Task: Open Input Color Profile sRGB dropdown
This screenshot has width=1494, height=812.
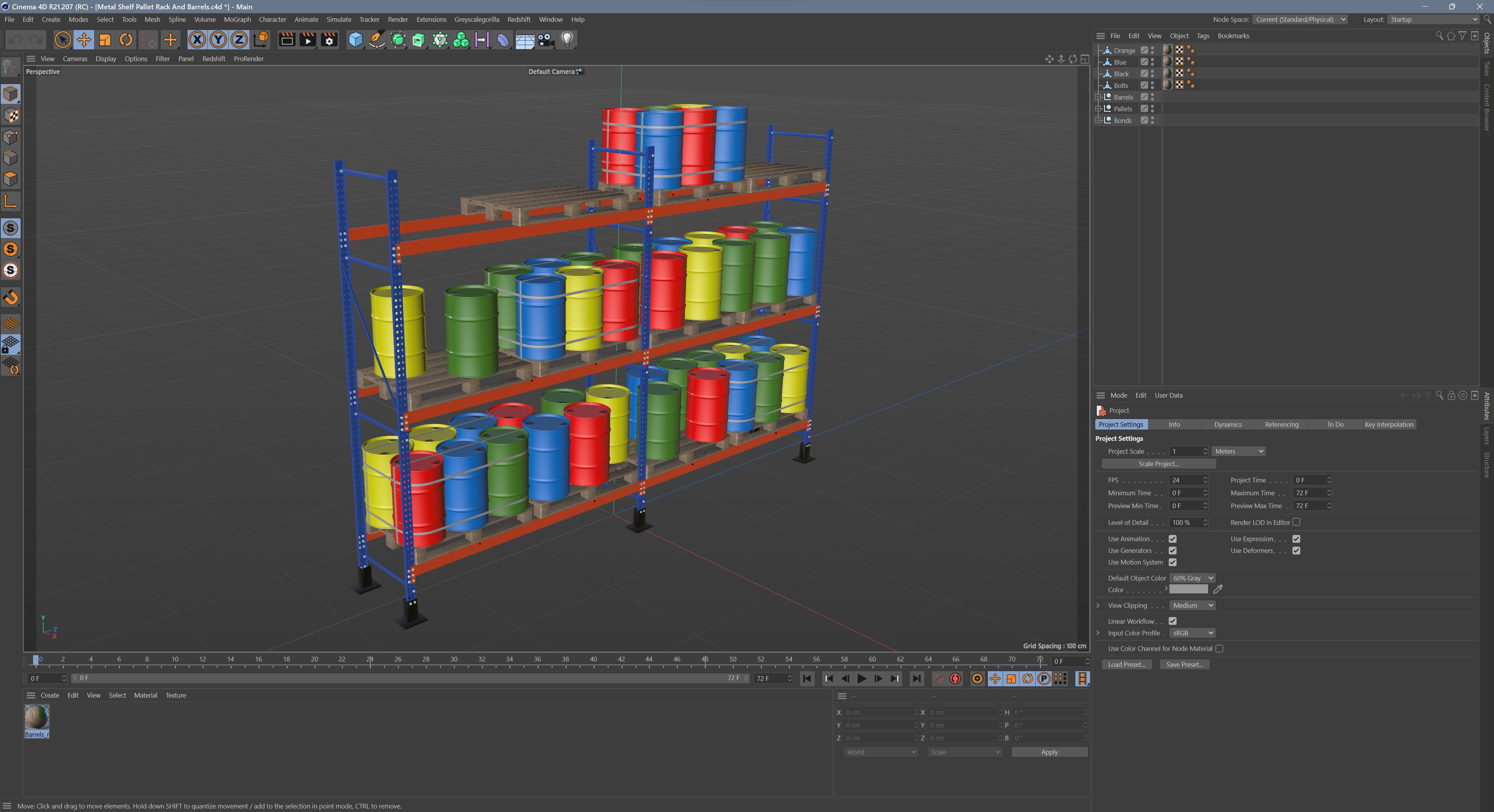Action: click(1192, 633)
